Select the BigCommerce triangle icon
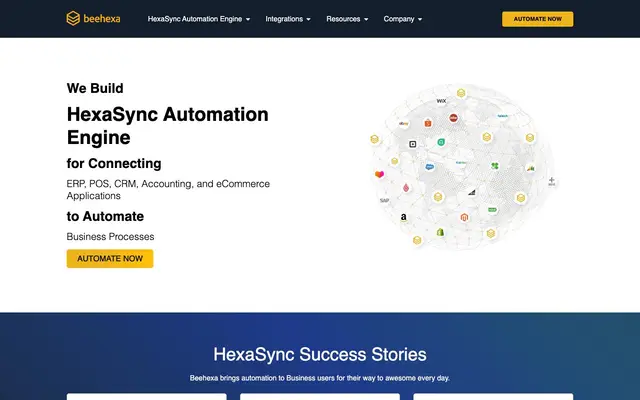Screen dimensions: 640x400 pos(472,192)
